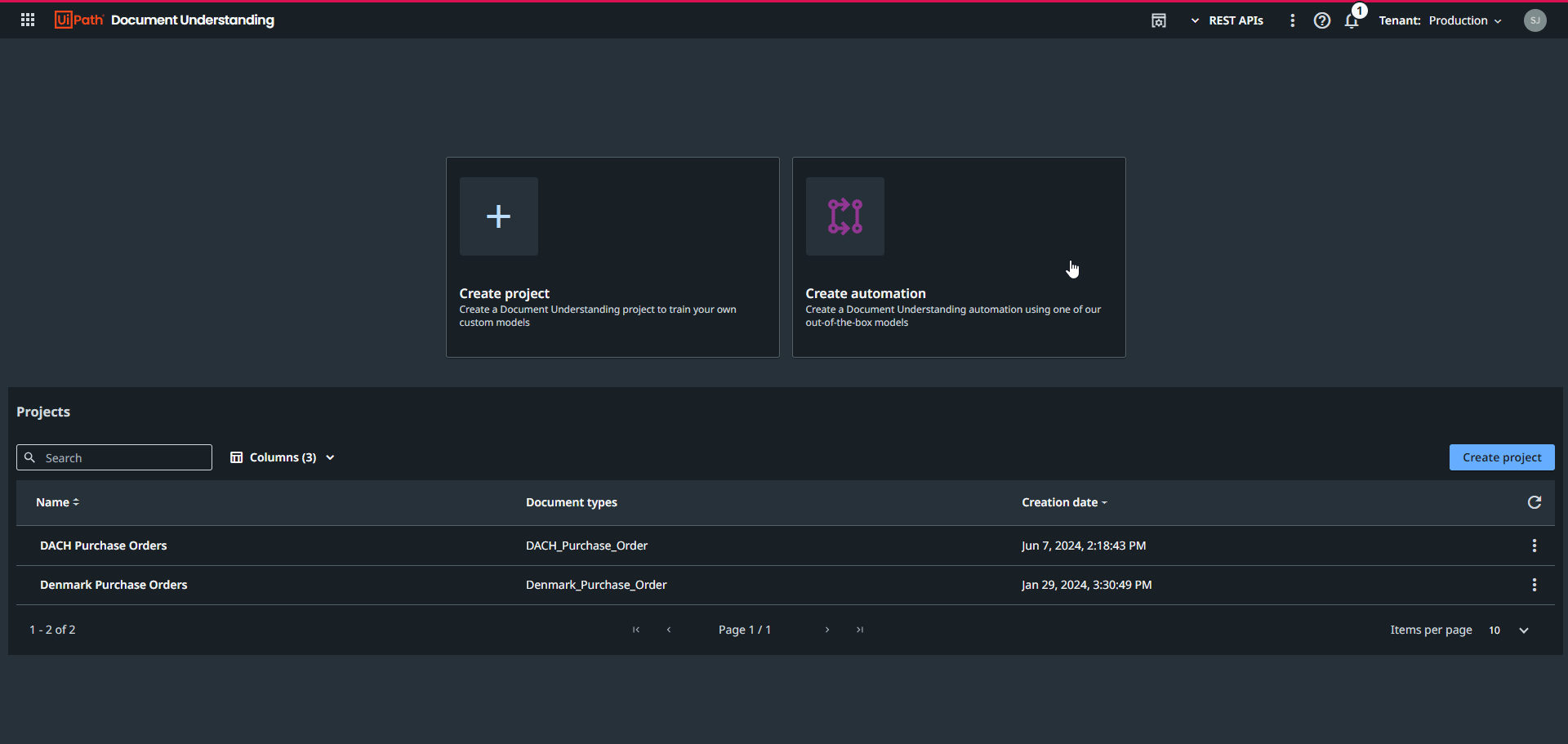
Task: Open the notifications bell
Action: click(1352, 20)
